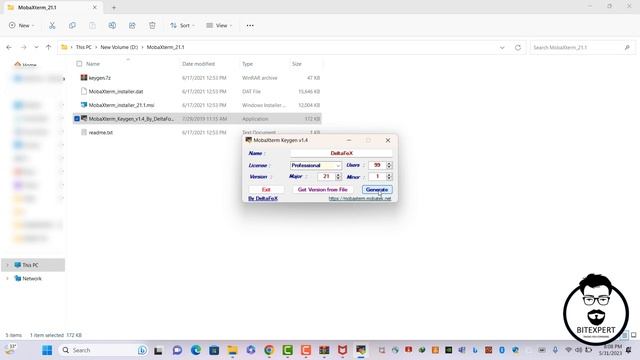Click the Get Version from File button
Image resolution: width=640 pixels, height=360 pixels.
coord(322,189)
